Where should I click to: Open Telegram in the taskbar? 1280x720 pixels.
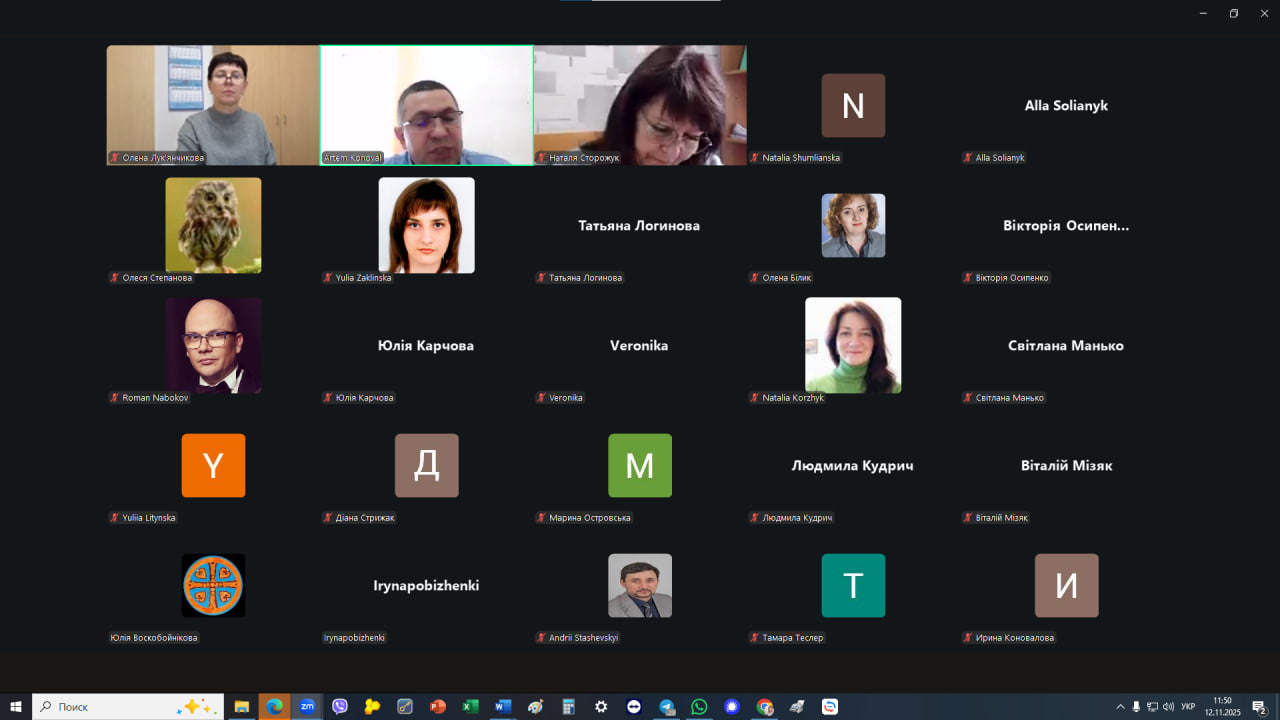pyautogui.click(x=667, y=706)
